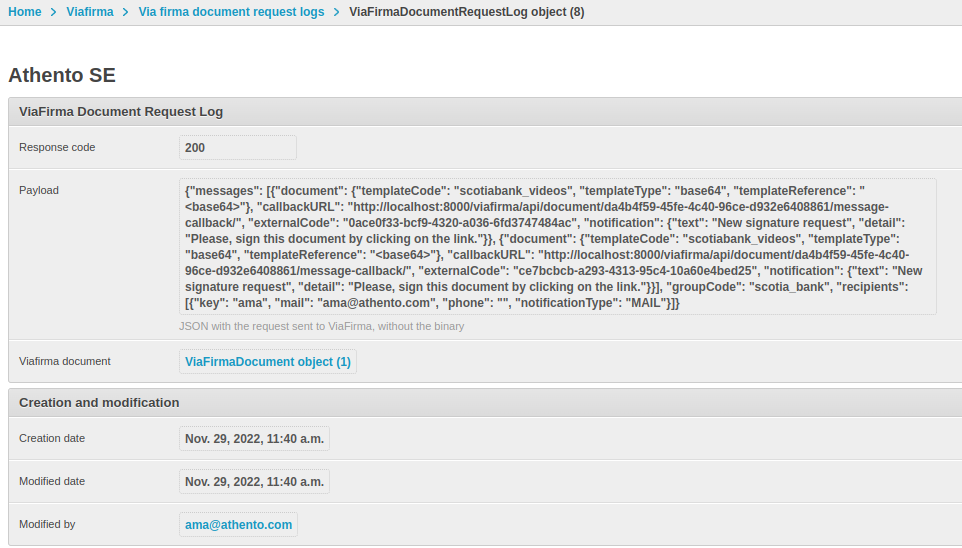Image resolution: width=962 pixels, height=548 pixels.
Task: Click the chevron right after Home
Action: click(x=54, y=12)
